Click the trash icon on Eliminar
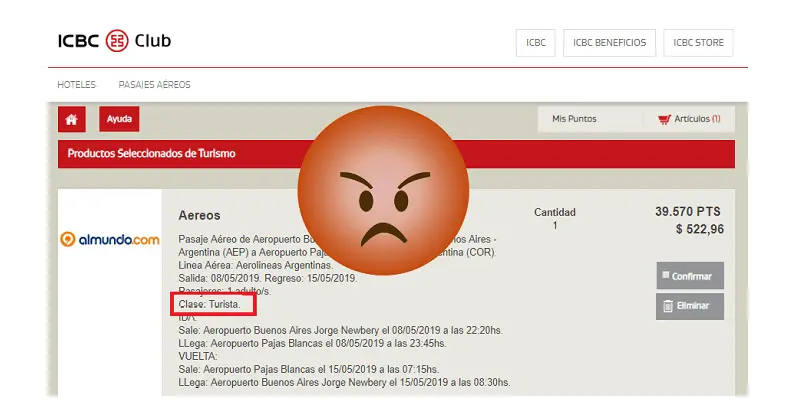Screen dimensions: 803x406 [x=668, y=306]
